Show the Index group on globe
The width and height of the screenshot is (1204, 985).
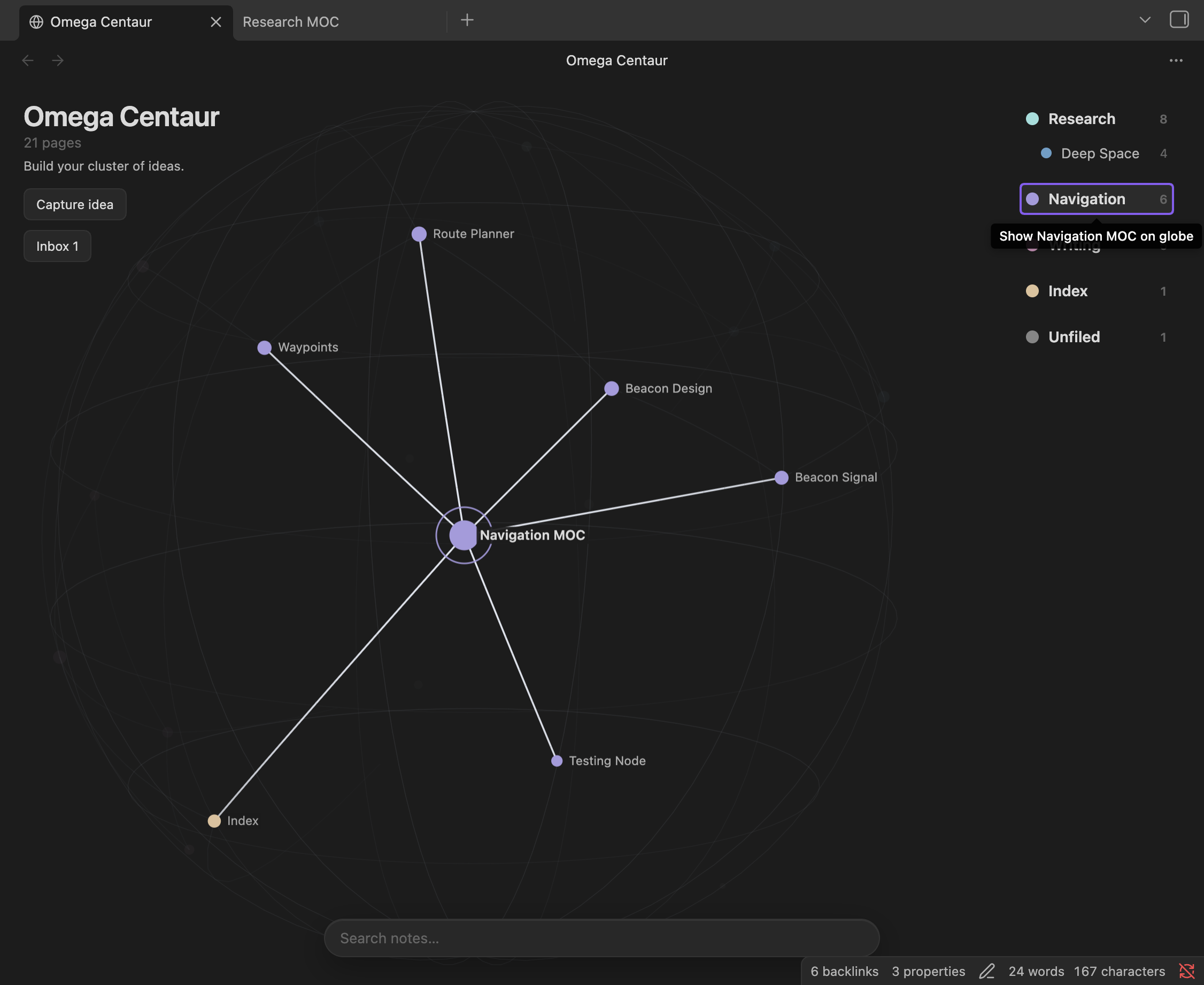point(1096,291)
